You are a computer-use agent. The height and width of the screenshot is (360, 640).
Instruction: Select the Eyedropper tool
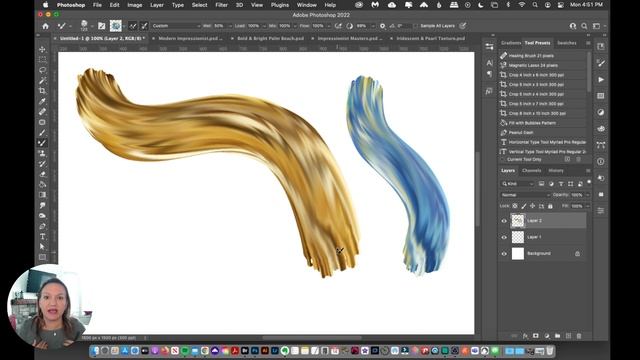point(42,101)
